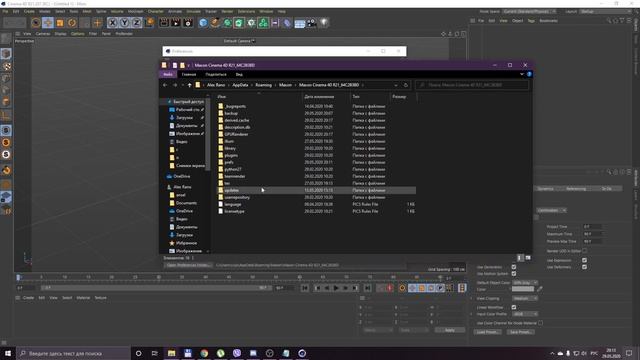The width and height of the screenshot is (640, 360).
Task: Click Apply in coordinate manager
Action: point(449,330)
